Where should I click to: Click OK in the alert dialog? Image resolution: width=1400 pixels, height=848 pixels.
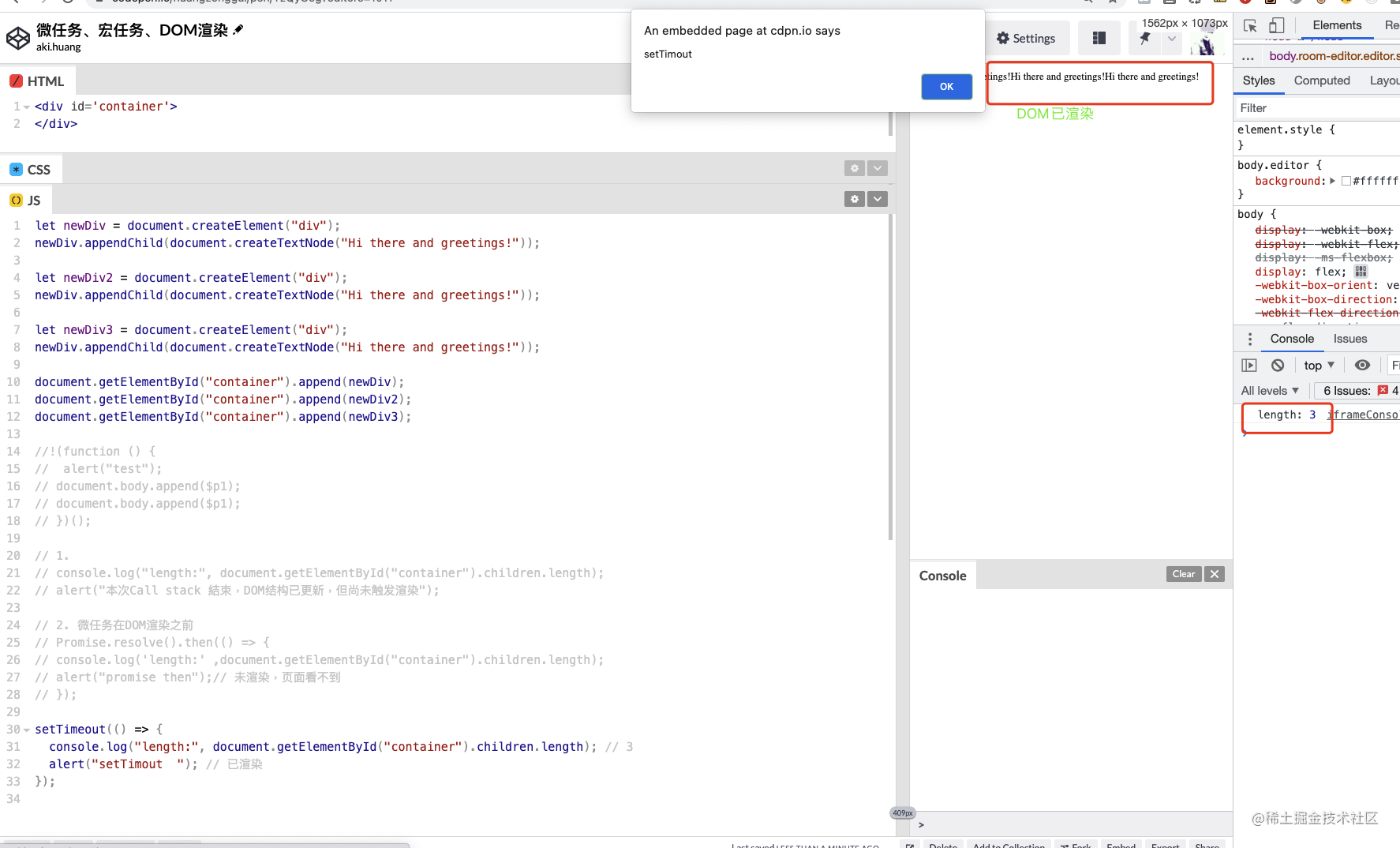click(946, 87)
